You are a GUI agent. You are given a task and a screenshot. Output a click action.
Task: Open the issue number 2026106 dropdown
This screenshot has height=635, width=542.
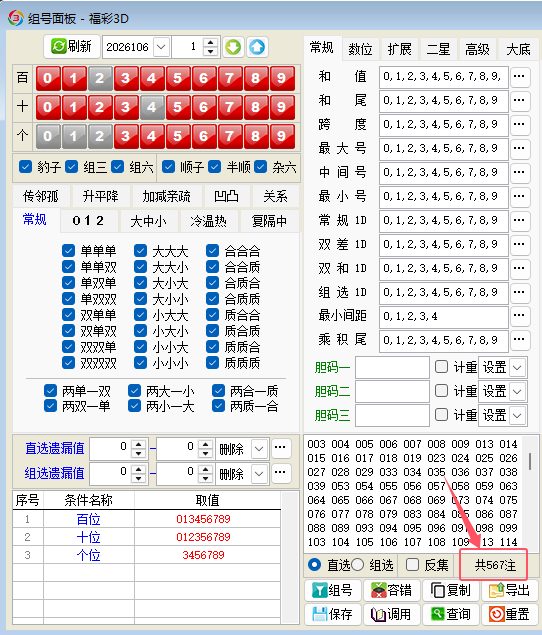161,47
